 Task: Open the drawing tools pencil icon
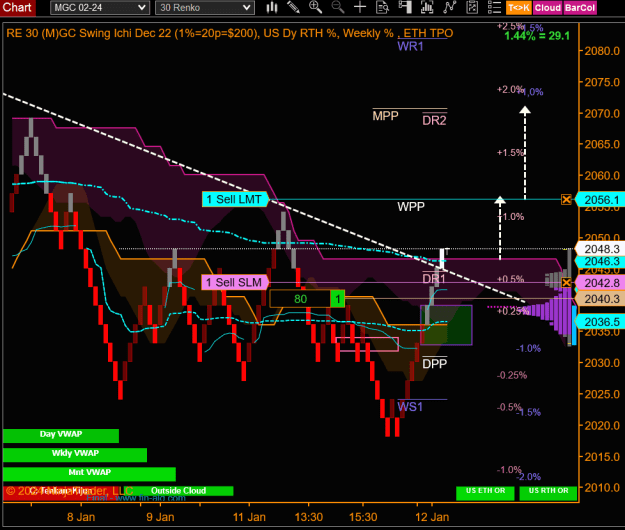[293, 7]
